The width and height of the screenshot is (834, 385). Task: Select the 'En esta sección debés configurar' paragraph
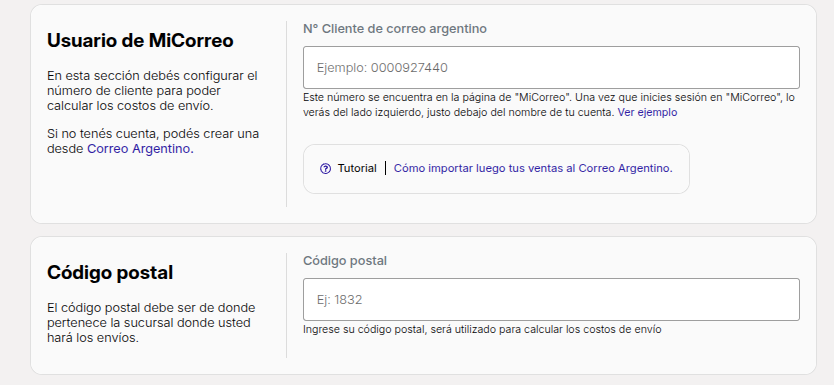click(152, 91)
